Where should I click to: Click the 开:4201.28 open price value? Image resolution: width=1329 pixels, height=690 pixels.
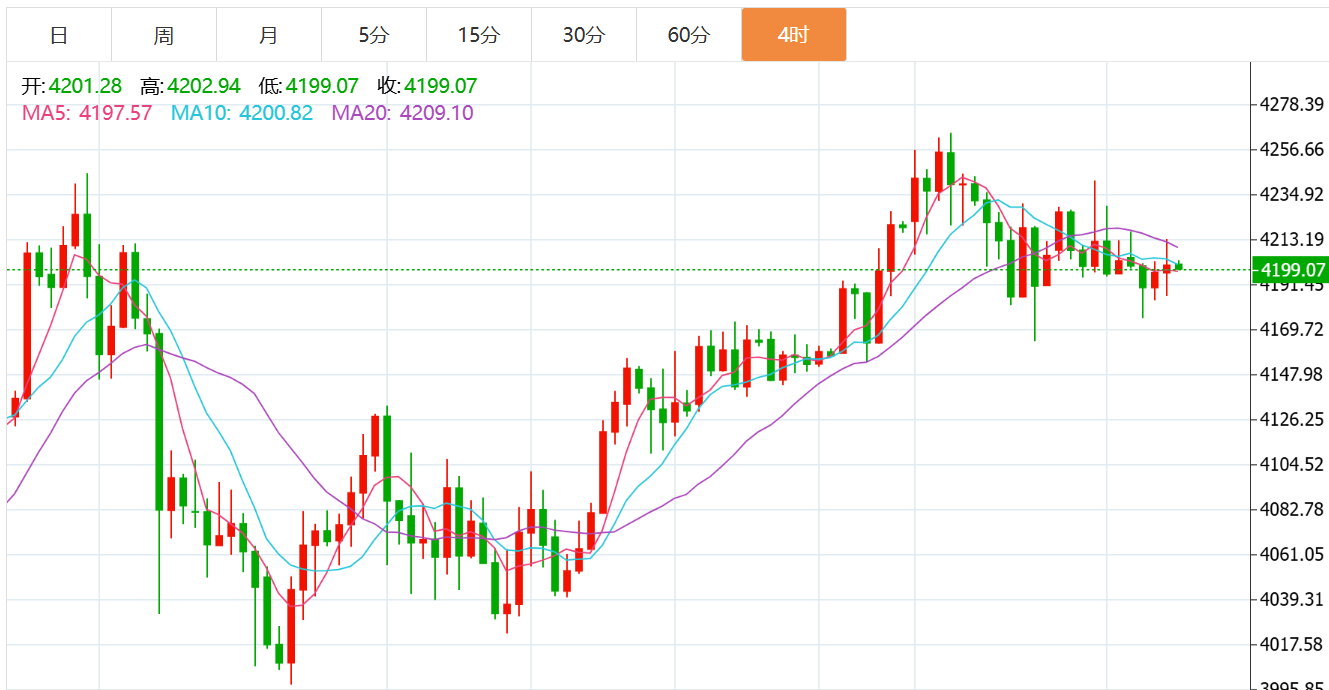[72, 86]
